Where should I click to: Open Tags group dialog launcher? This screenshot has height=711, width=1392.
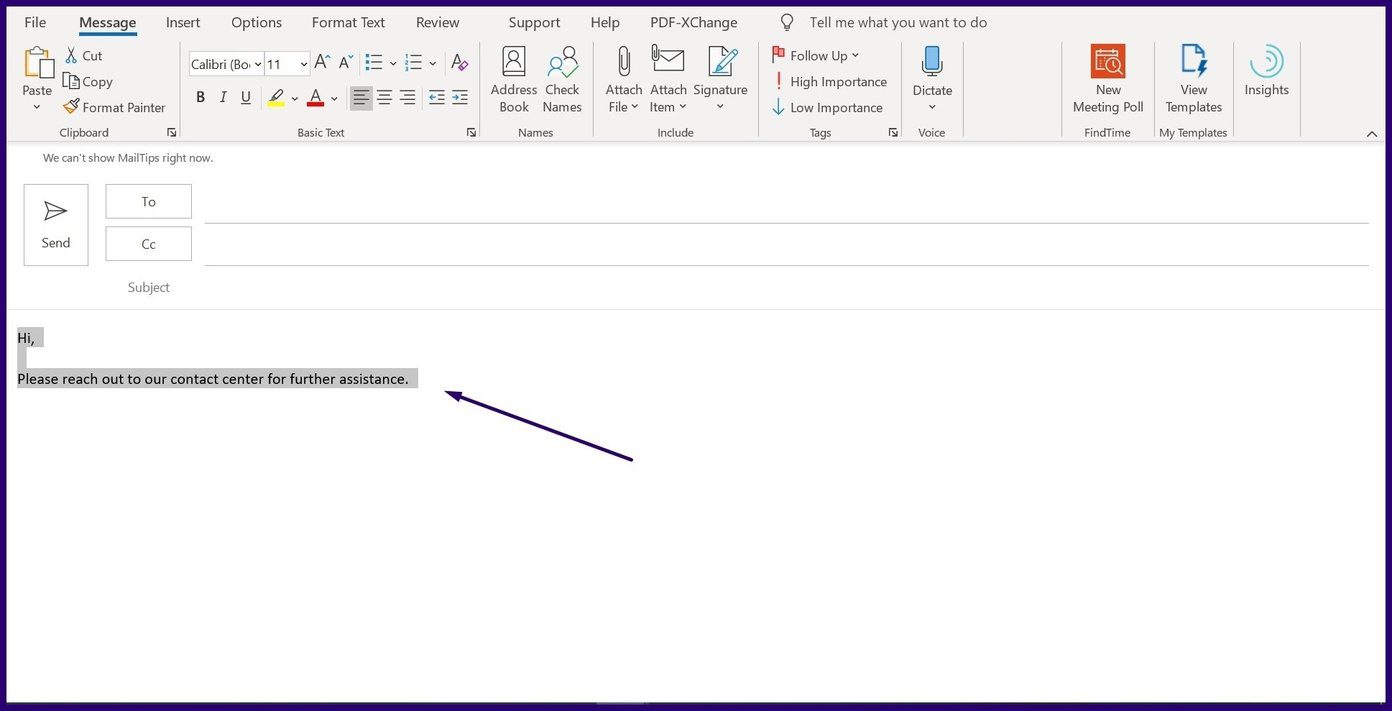tap(893, 133)
